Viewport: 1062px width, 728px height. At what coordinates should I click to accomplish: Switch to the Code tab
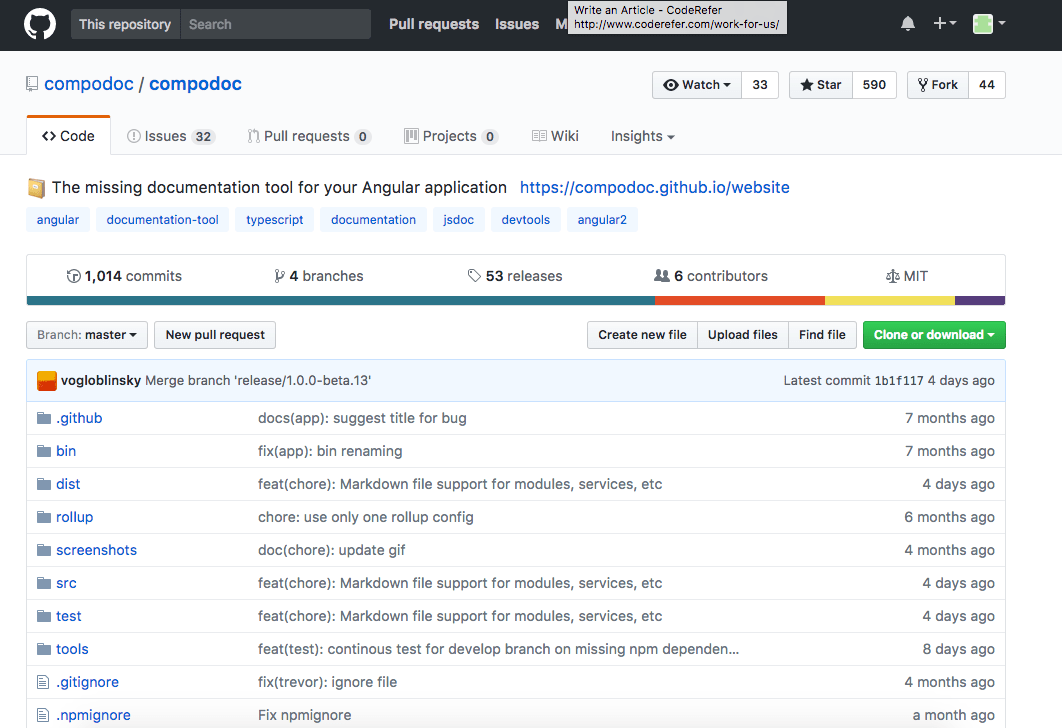[x=68, y=136]
